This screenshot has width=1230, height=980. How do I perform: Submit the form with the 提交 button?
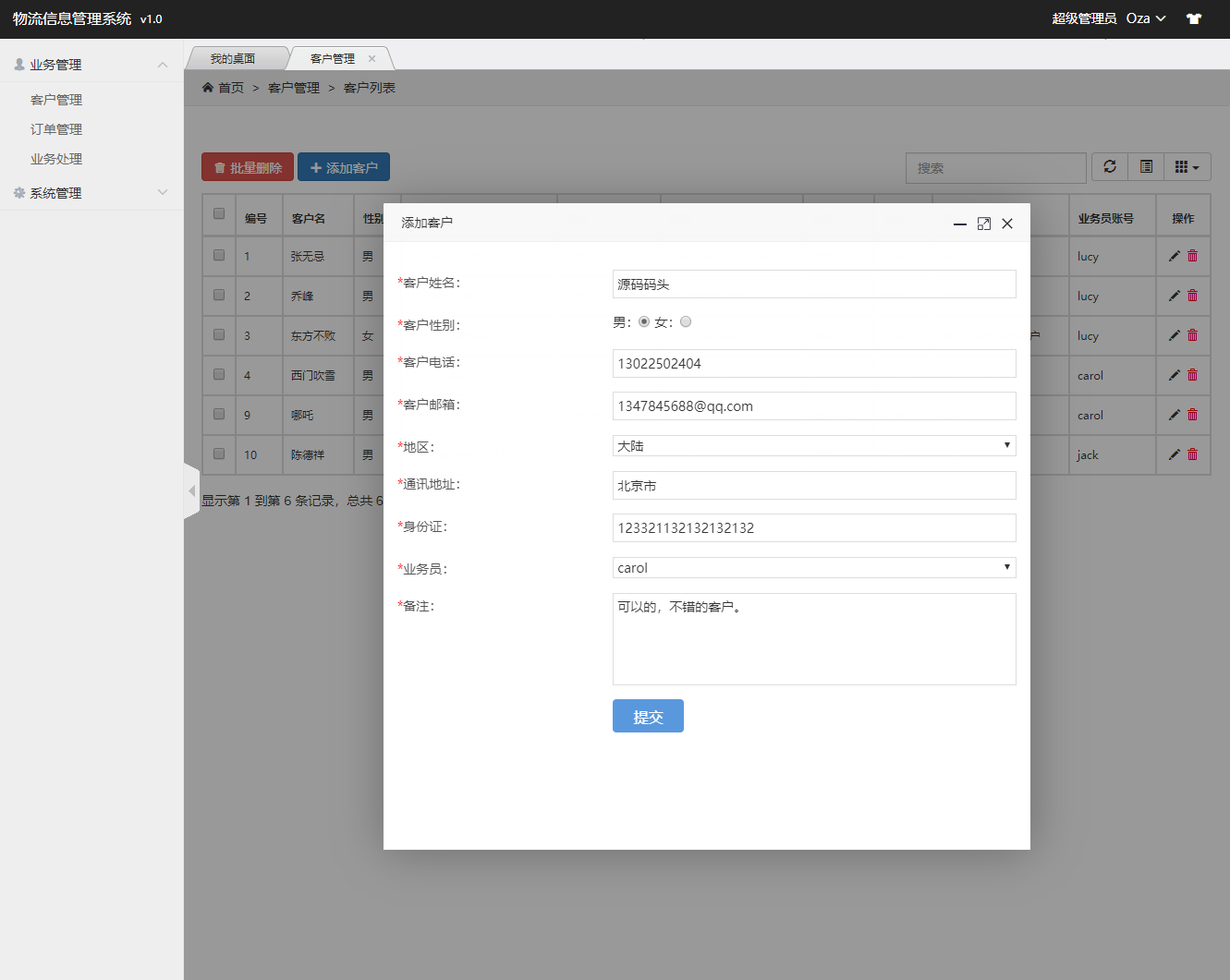(x=648, y=716)
